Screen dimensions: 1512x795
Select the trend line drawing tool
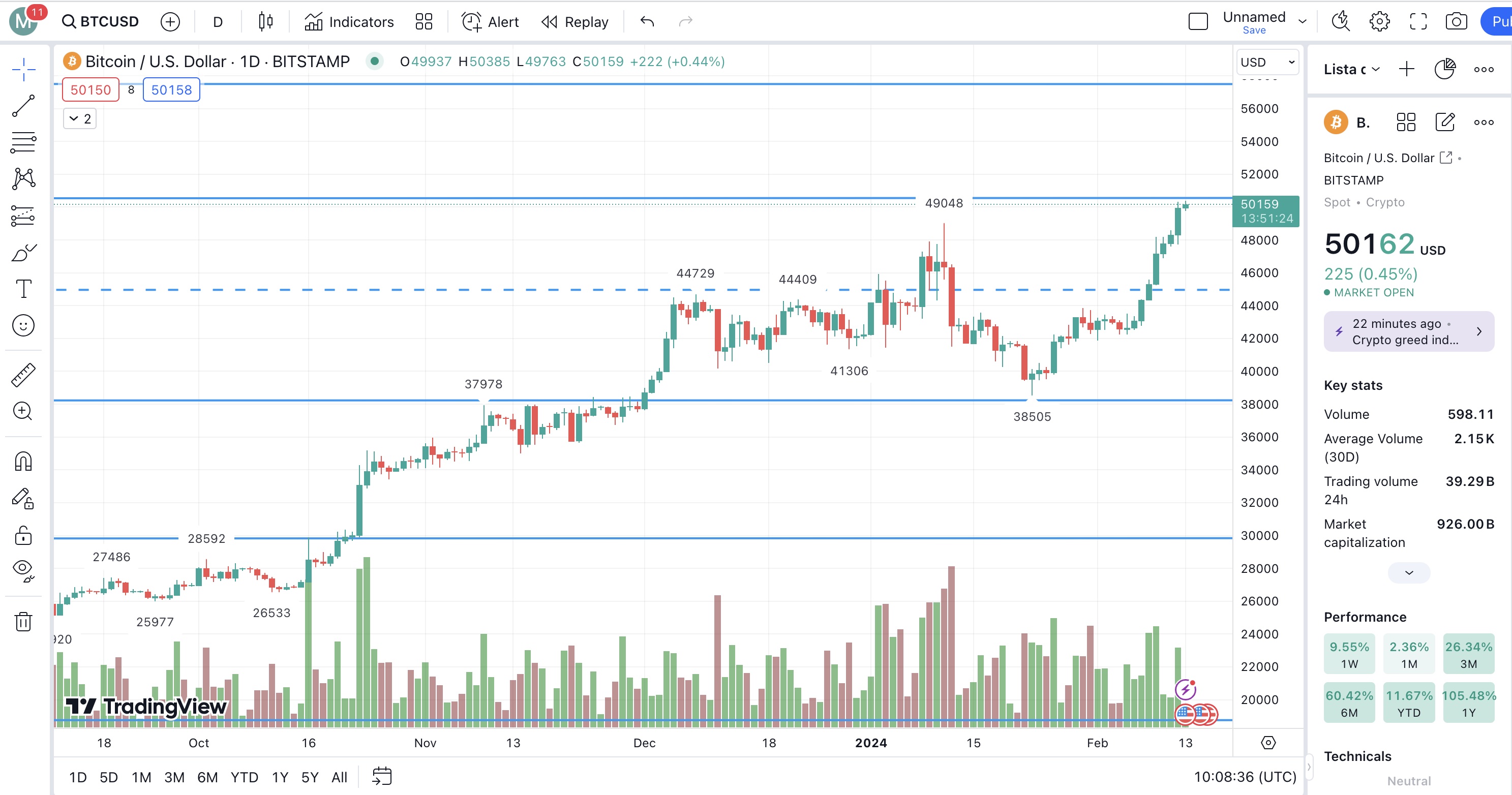pyautogui.click(x=23, y=106)
